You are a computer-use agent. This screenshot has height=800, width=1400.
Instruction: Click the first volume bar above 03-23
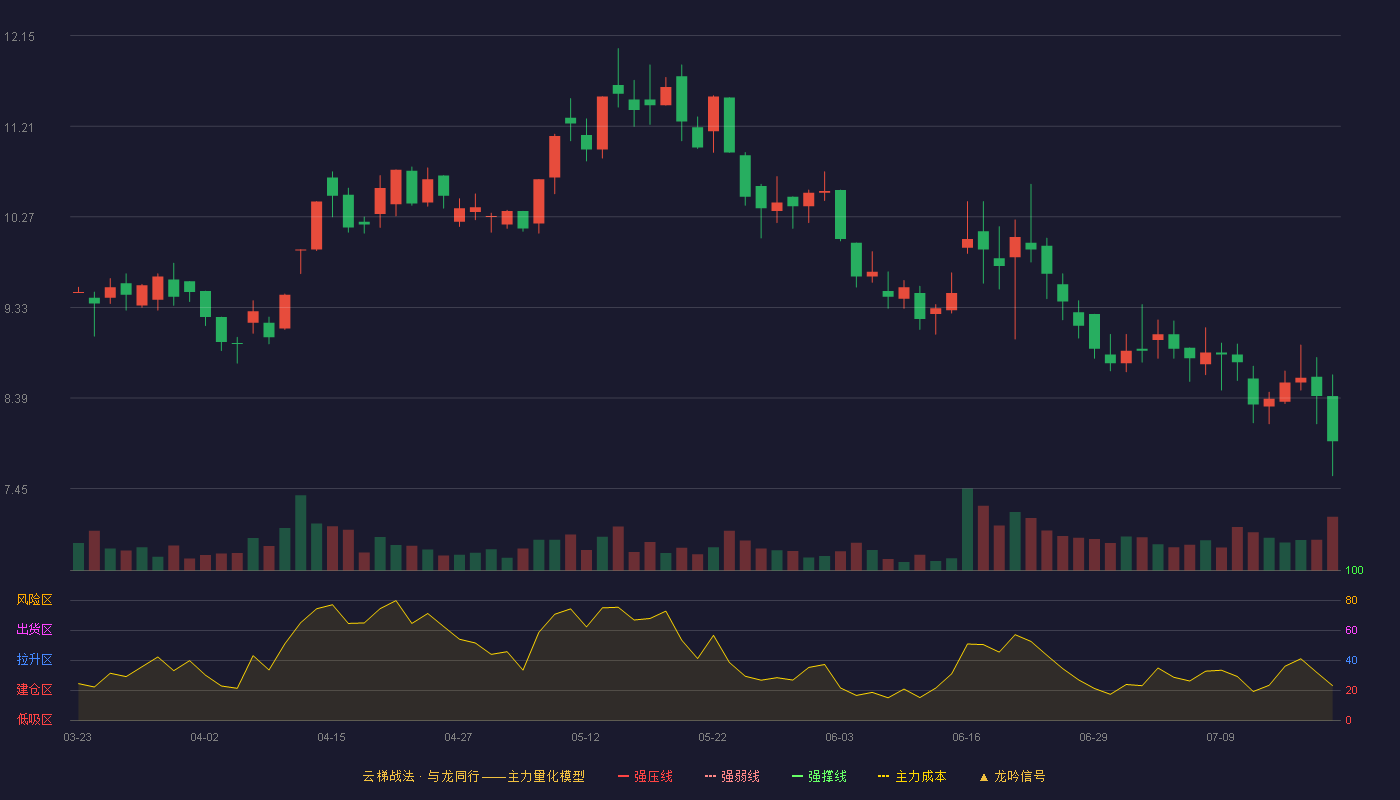click(x=78, y=556)
